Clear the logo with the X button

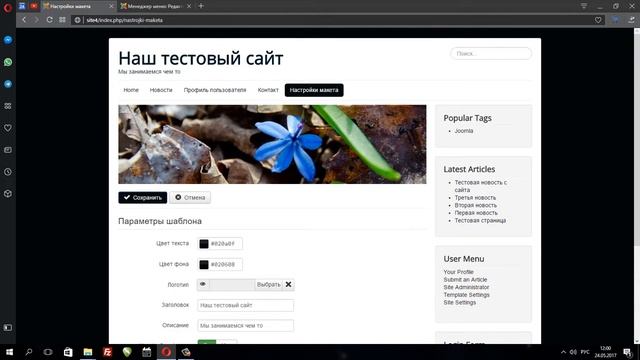pos(288,284)
